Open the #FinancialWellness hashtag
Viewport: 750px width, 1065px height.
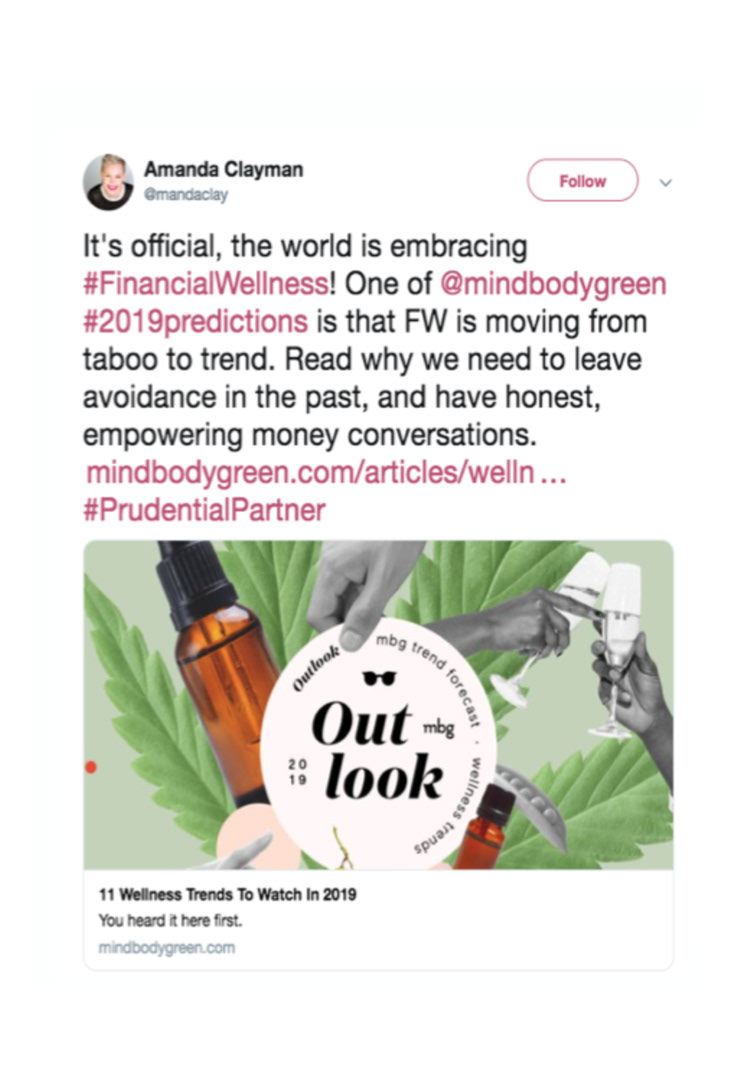click(206, 283)
